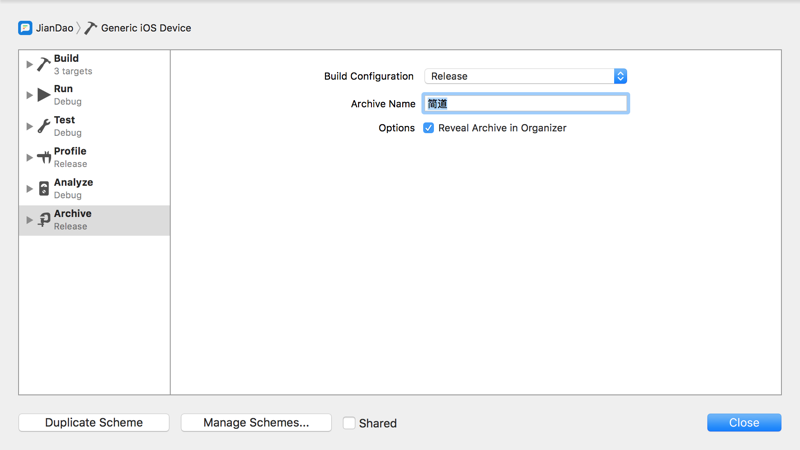Click the Generic iOS Device hammer icon
800x450 pixels.
[90, 28]
